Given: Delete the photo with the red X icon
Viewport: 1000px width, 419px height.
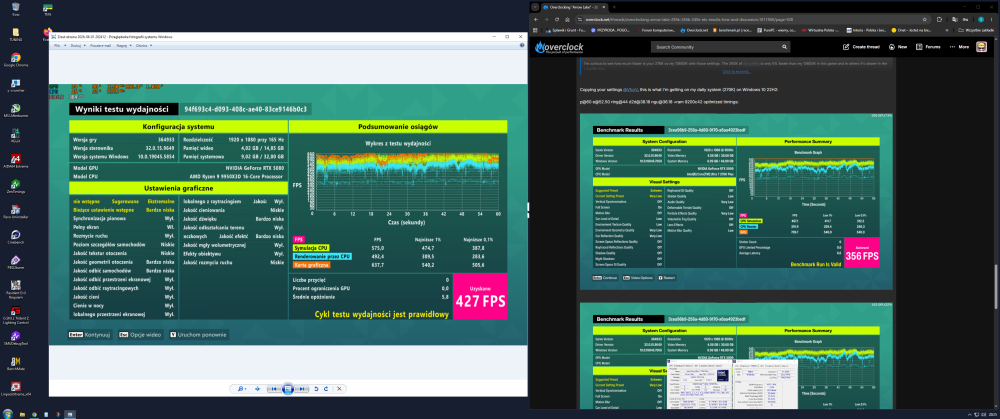Looking at the screenshot, I should (x=339, y=389).
